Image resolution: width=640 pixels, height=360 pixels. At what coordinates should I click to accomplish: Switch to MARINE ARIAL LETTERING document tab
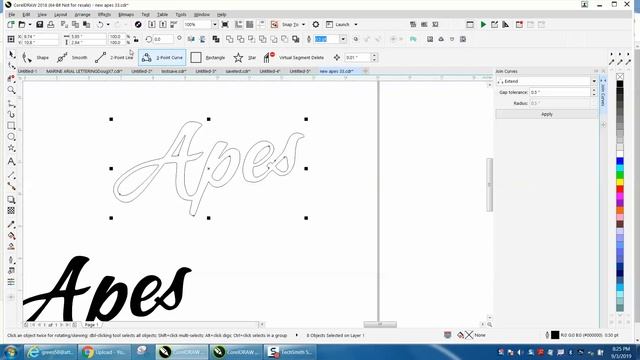click(84, 71)
